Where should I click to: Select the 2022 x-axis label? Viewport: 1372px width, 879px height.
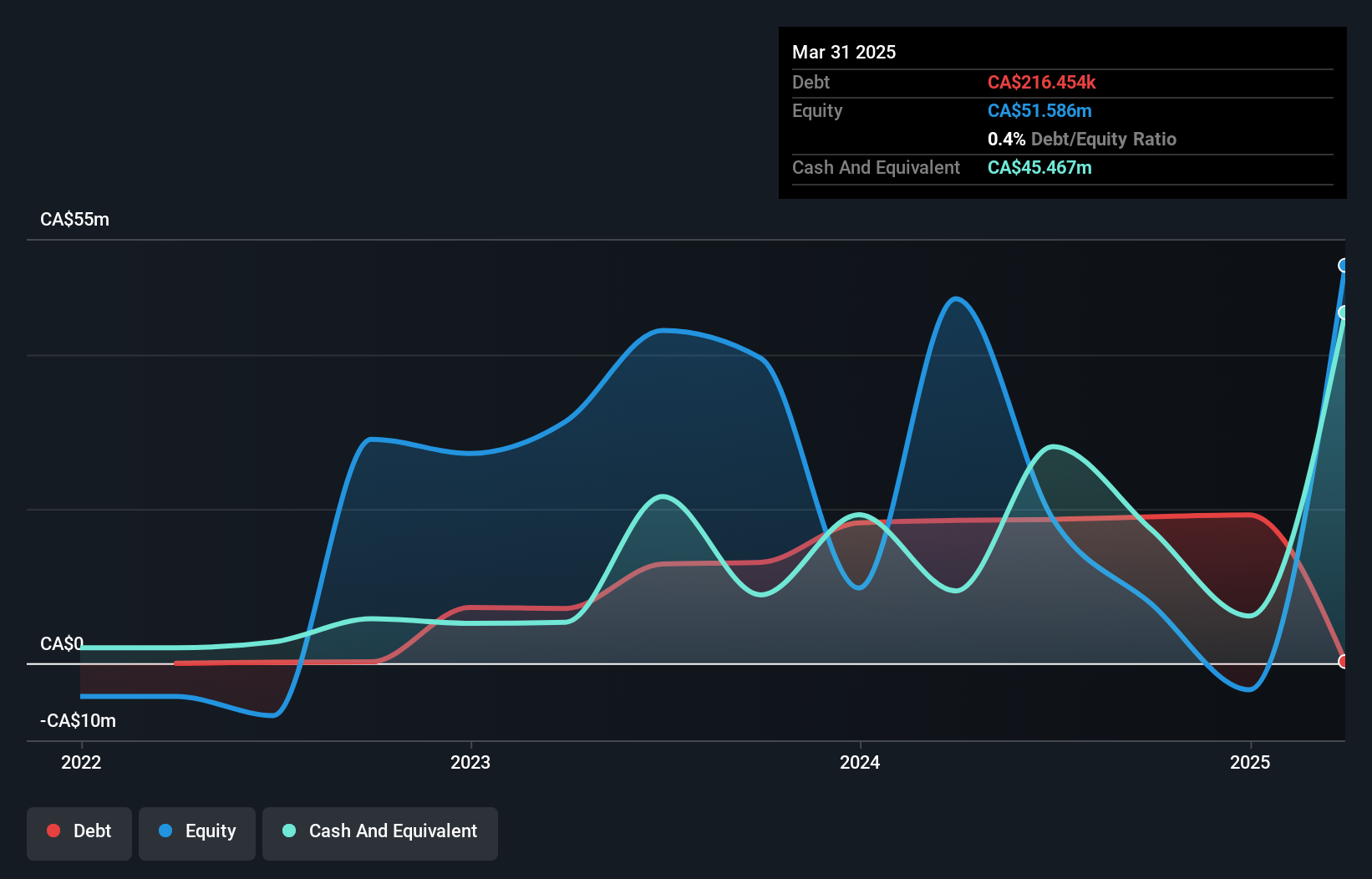pyautogui.click(x=81, y=762)
